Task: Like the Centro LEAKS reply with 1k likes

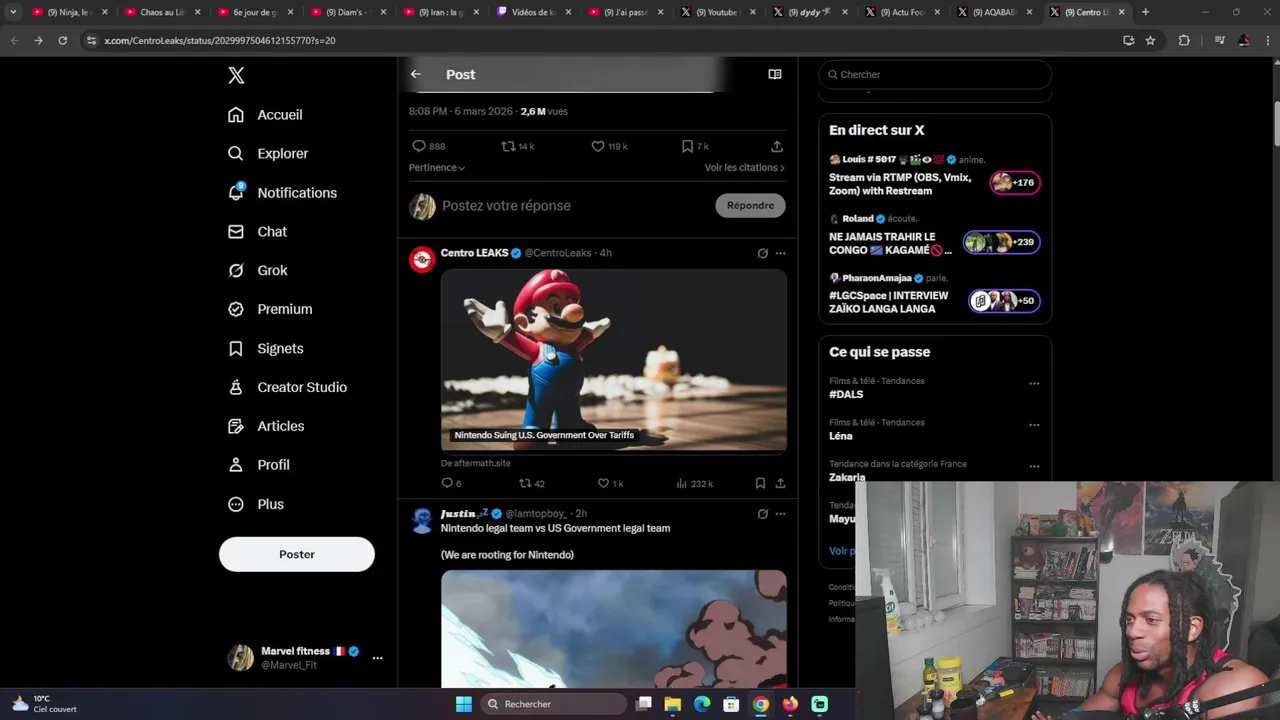Action: click(x=610, y=483)
